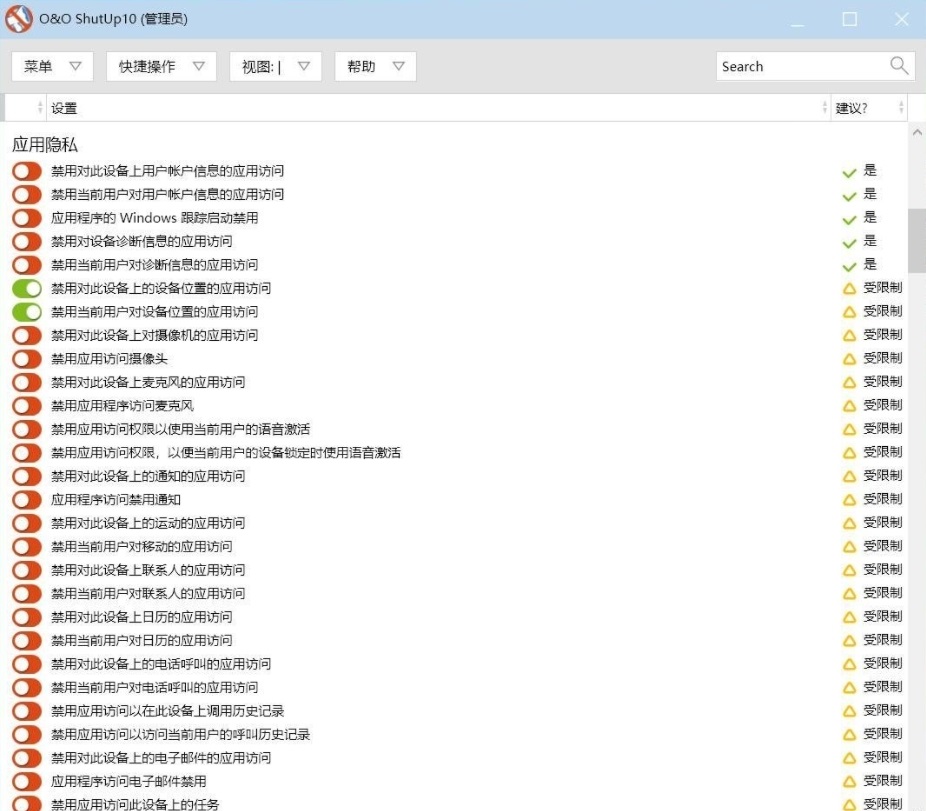
Task: Click the vertical scrollbar thumb
Action: pos(916,230)
